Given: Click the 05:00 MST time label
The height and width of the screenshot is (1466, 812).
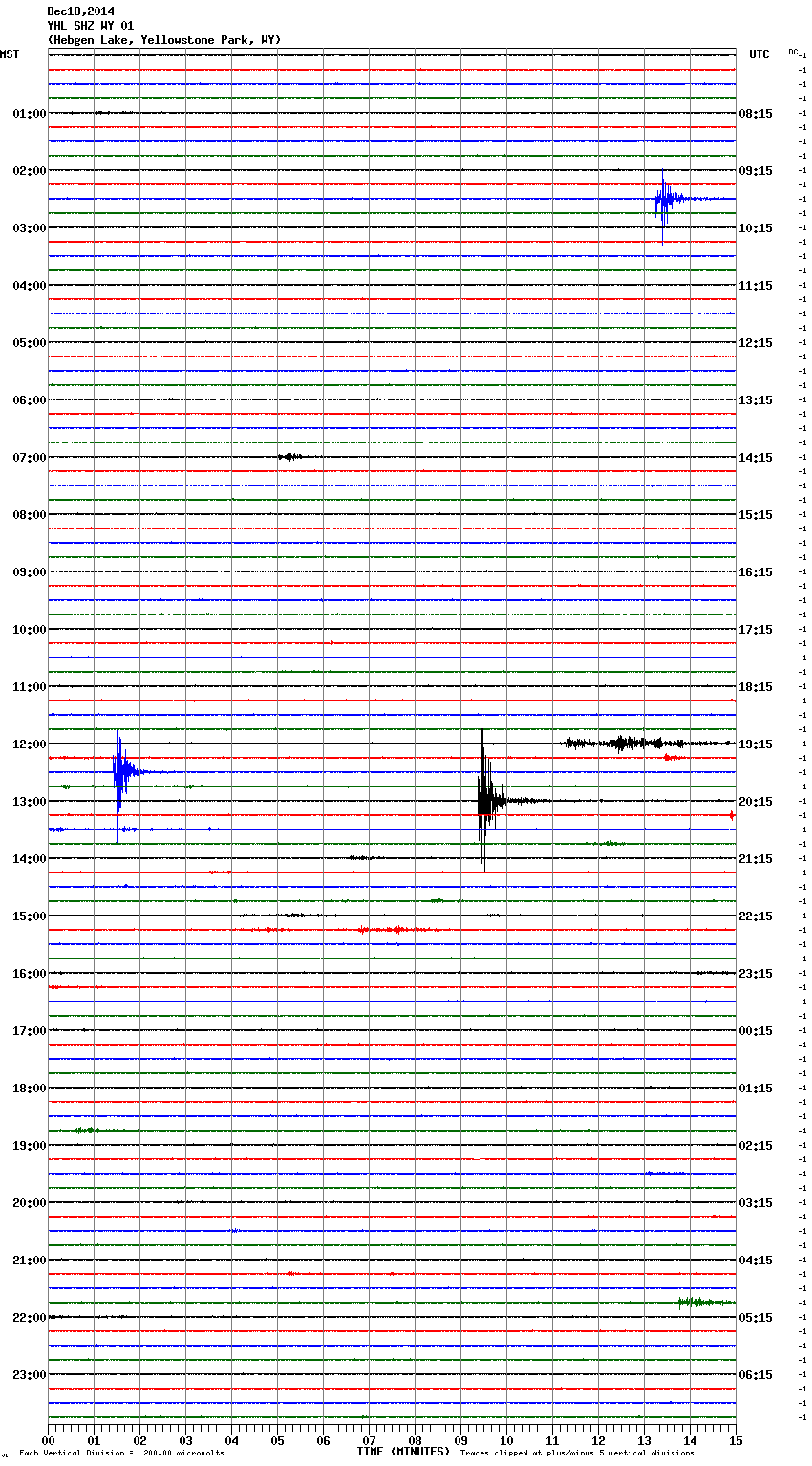Looking at the screenshot, I should pyautogui.click(x=29, y=343).
